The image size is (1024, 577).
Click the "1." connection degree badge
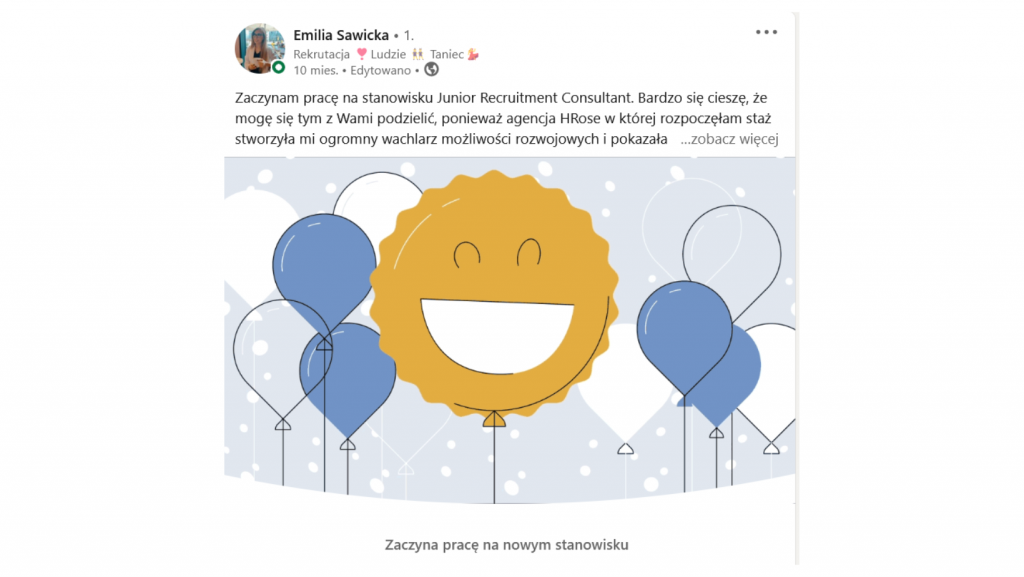[x=409, y=35]
